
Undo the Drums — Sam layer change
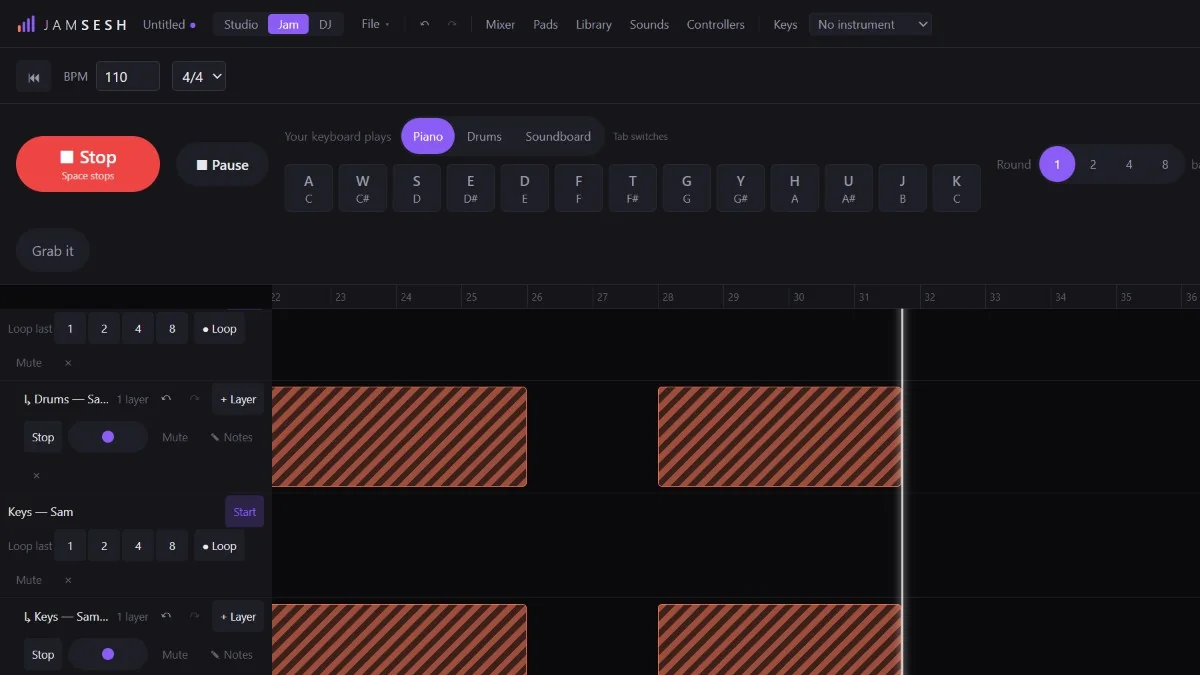click(x=166, y=399)
